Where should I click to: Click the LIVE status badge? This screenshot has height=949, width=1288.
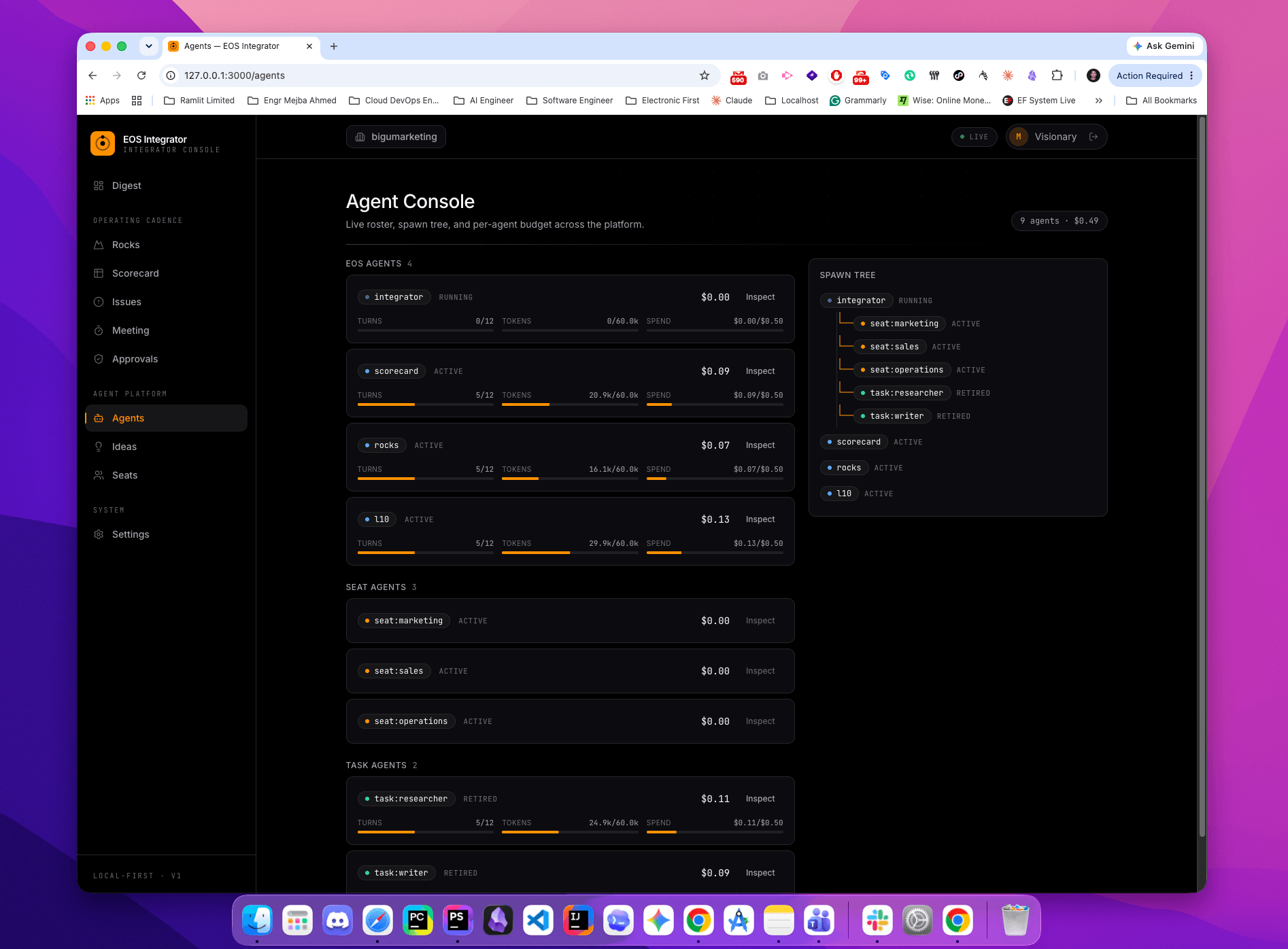click(974, 137)
